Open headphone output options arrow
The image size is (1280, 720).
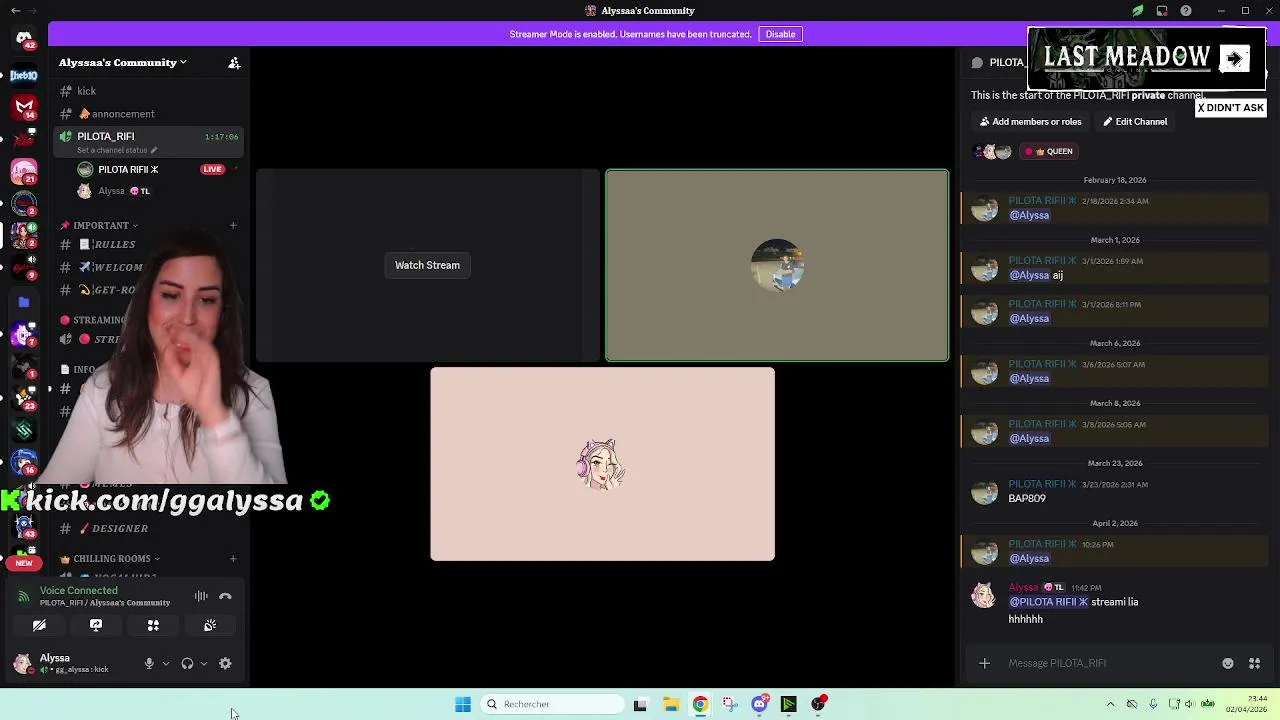pos(204,663)
